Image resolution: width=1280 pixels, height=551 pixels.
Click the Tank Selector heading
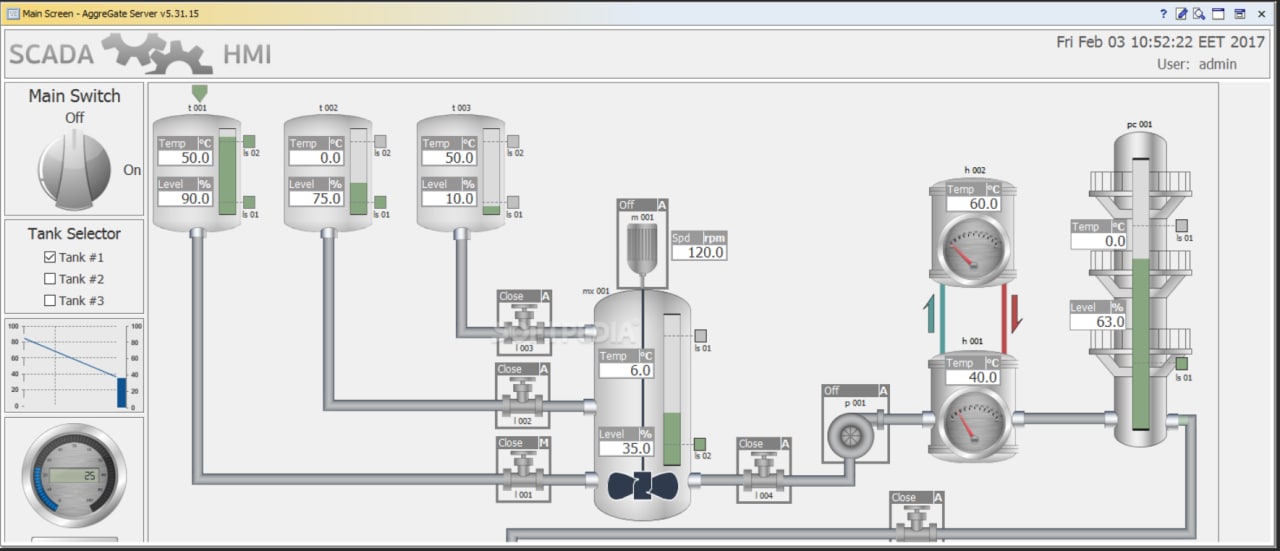74,233
